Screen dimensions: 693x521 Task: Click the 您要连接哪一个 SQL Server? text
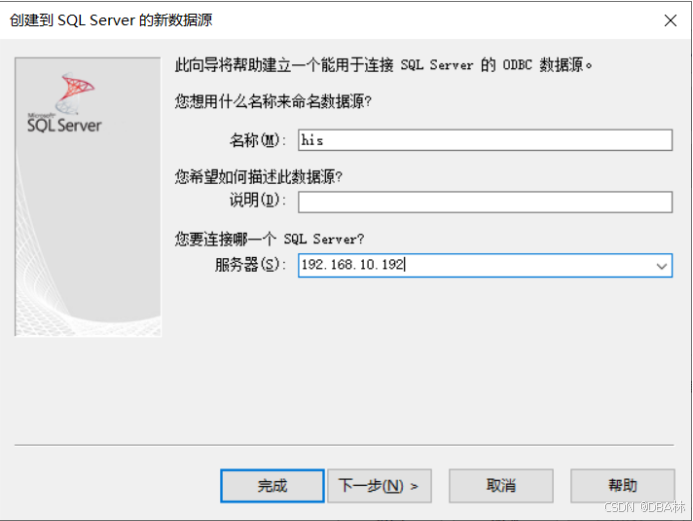click(269, 239)
